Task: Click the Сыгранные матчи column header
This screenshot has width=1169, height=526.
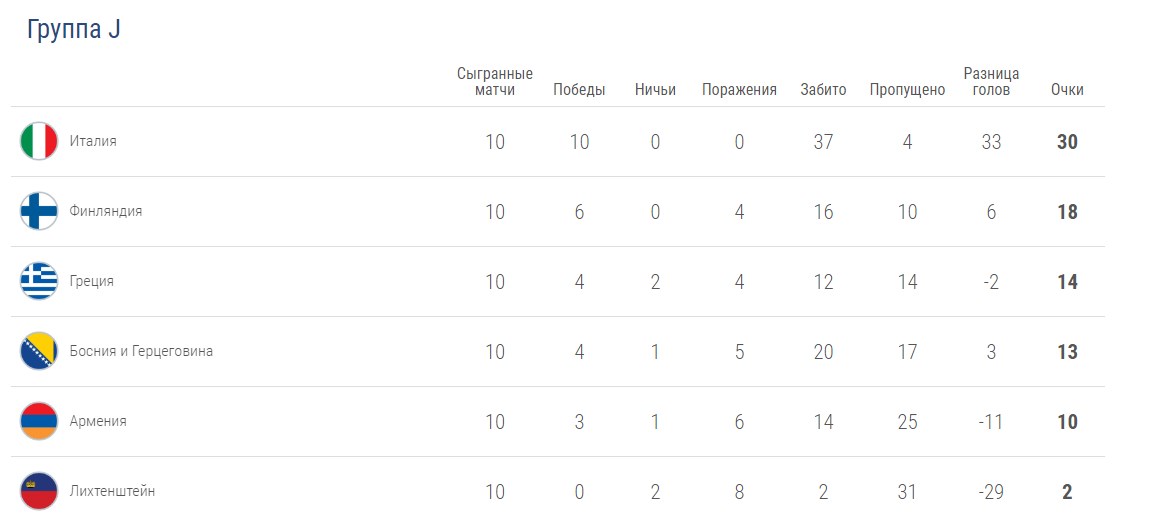Action: pyautogui.click(x=495, y=82)
